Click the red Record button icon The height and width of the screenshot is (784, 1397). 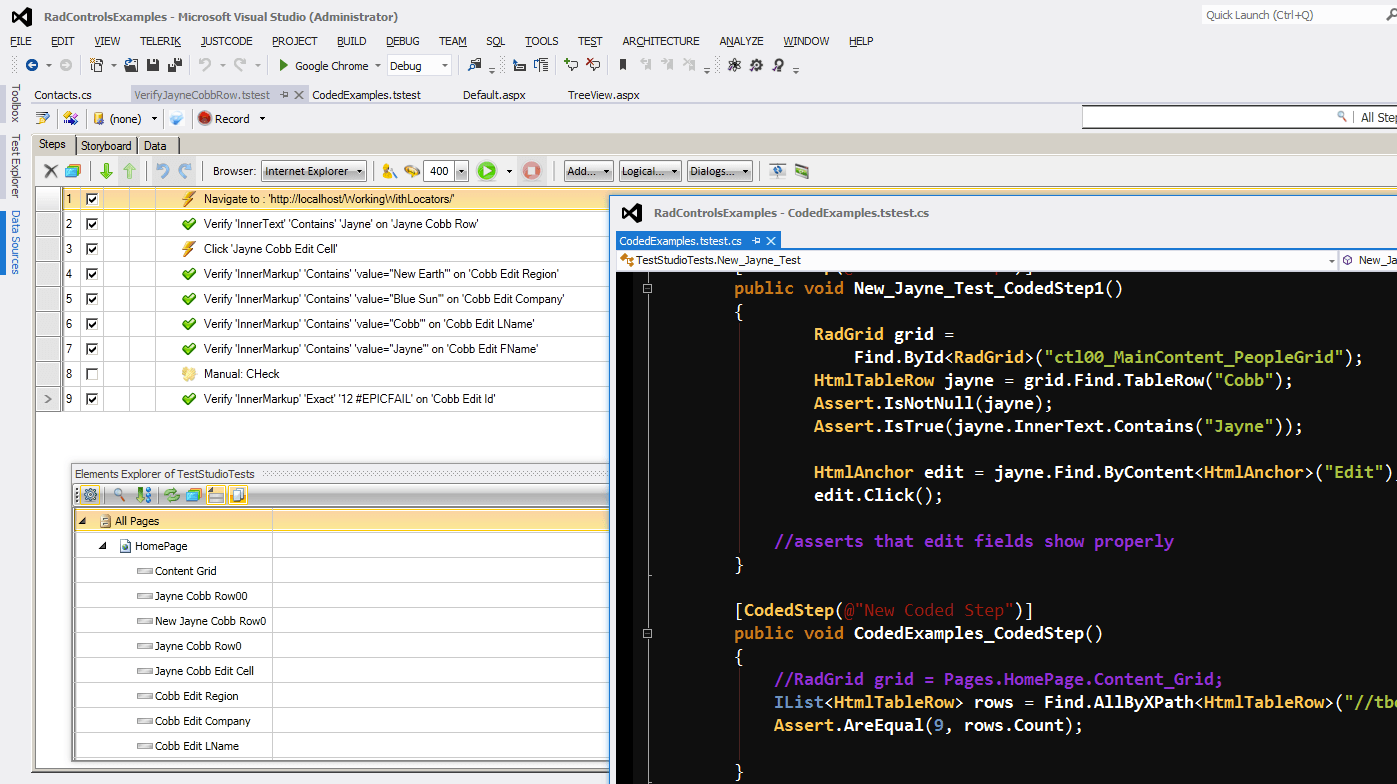coord(205,118)
